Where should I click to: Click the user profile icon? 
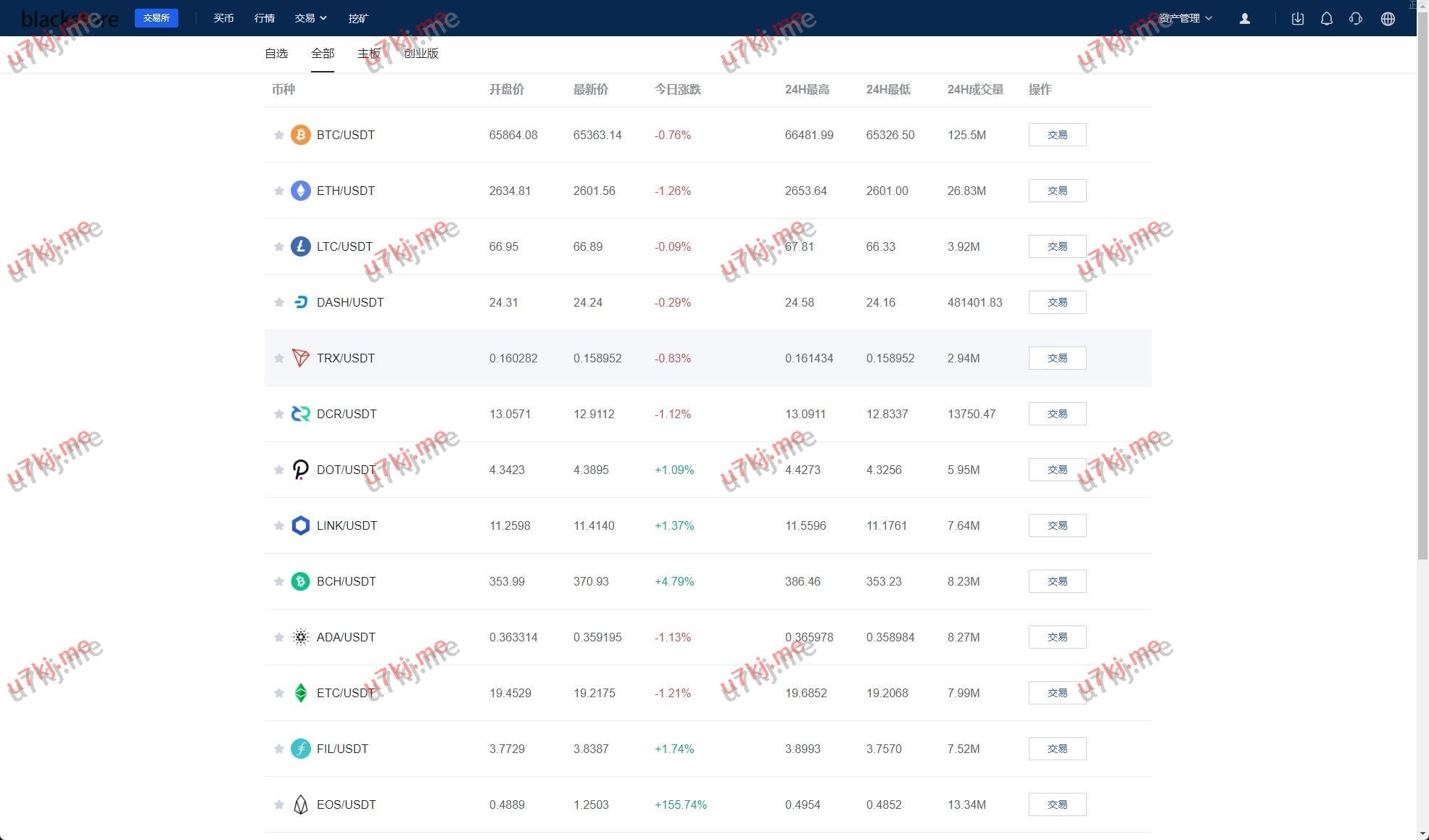tap(1244, 19)
